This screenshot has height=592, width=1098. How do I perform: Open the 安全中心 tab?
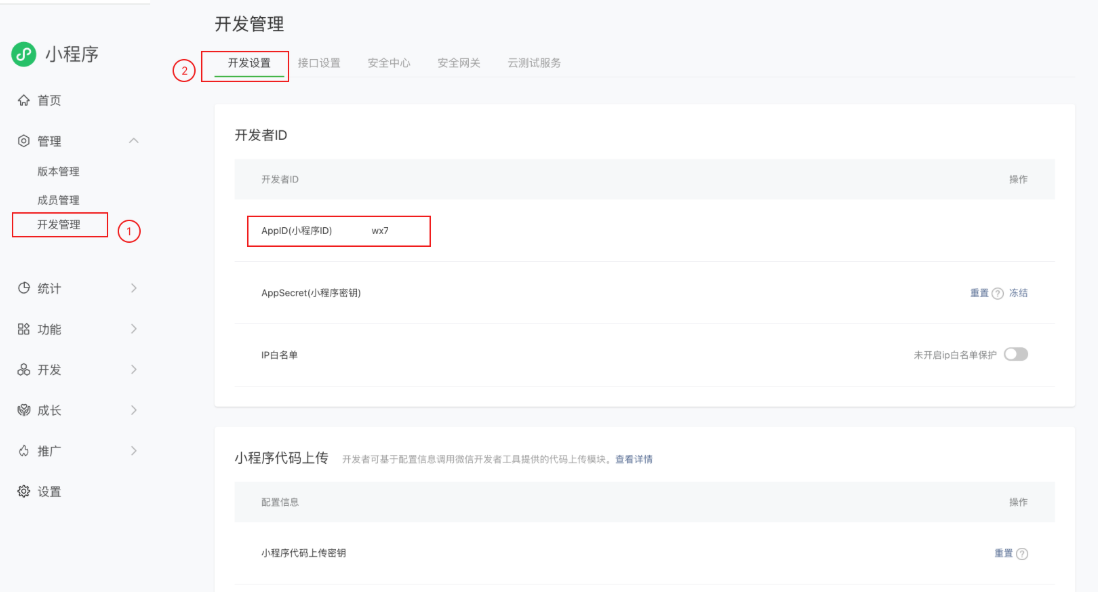(x=389, y=63)
